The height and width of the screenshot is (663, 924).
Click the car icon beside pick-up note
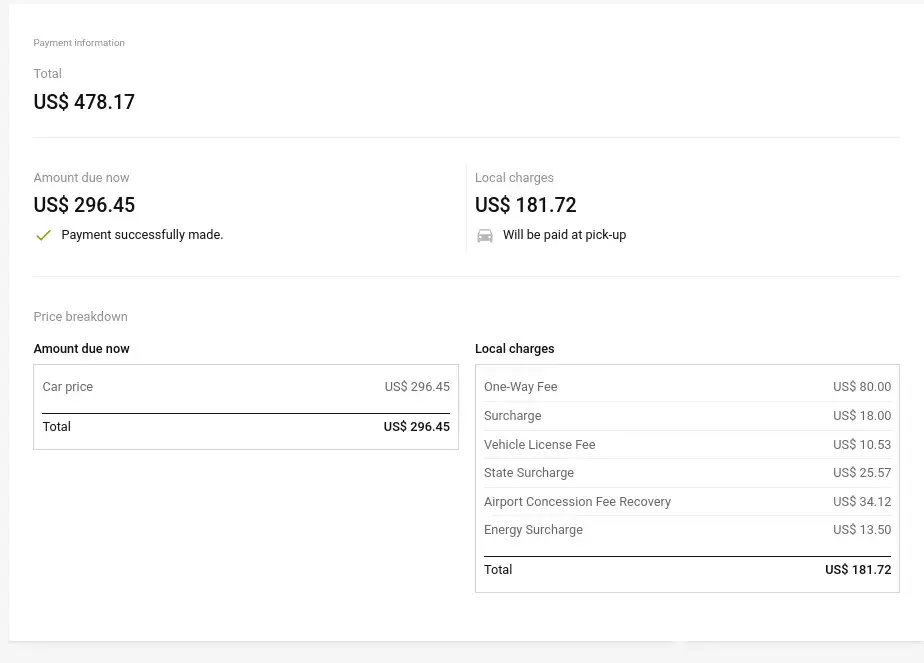[x=485, y=235]
